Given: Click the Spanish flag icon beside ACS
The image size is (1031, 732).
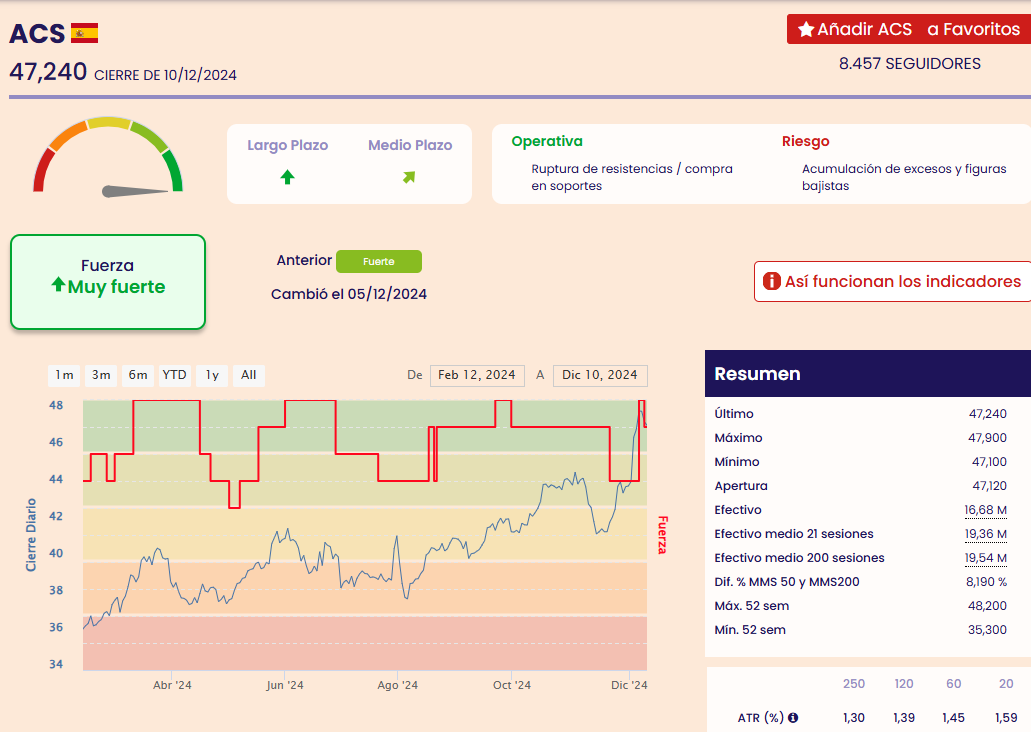Looking at the screenshot, I should click(x=84, y=33).
